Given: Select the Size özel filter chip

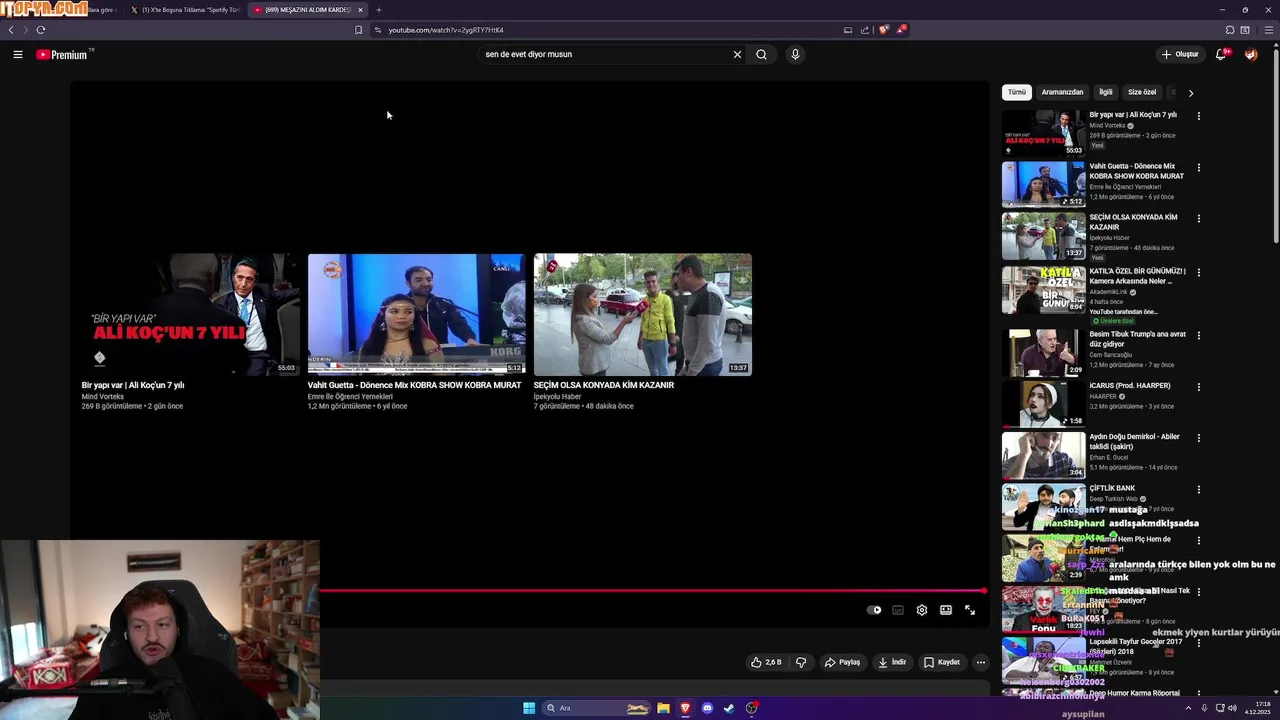Looking at the screenshot, I should coord(1142,92).
